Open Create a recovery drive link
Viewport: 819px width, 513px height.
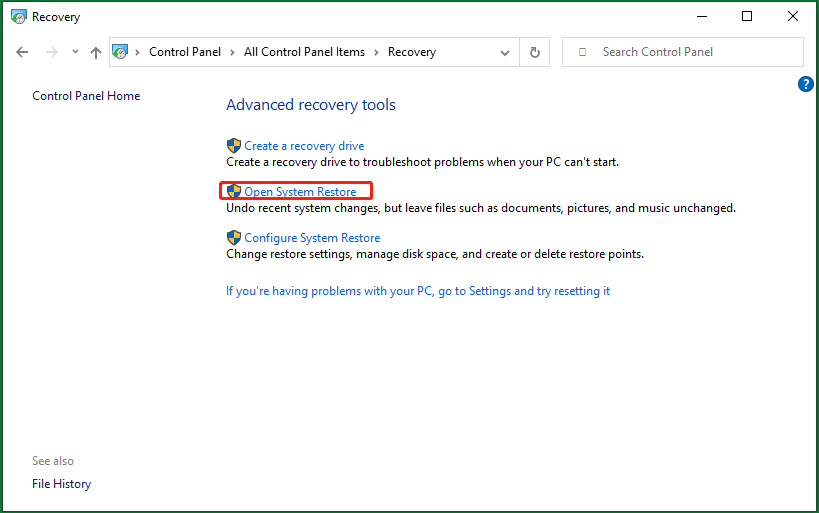pos(304,146)
